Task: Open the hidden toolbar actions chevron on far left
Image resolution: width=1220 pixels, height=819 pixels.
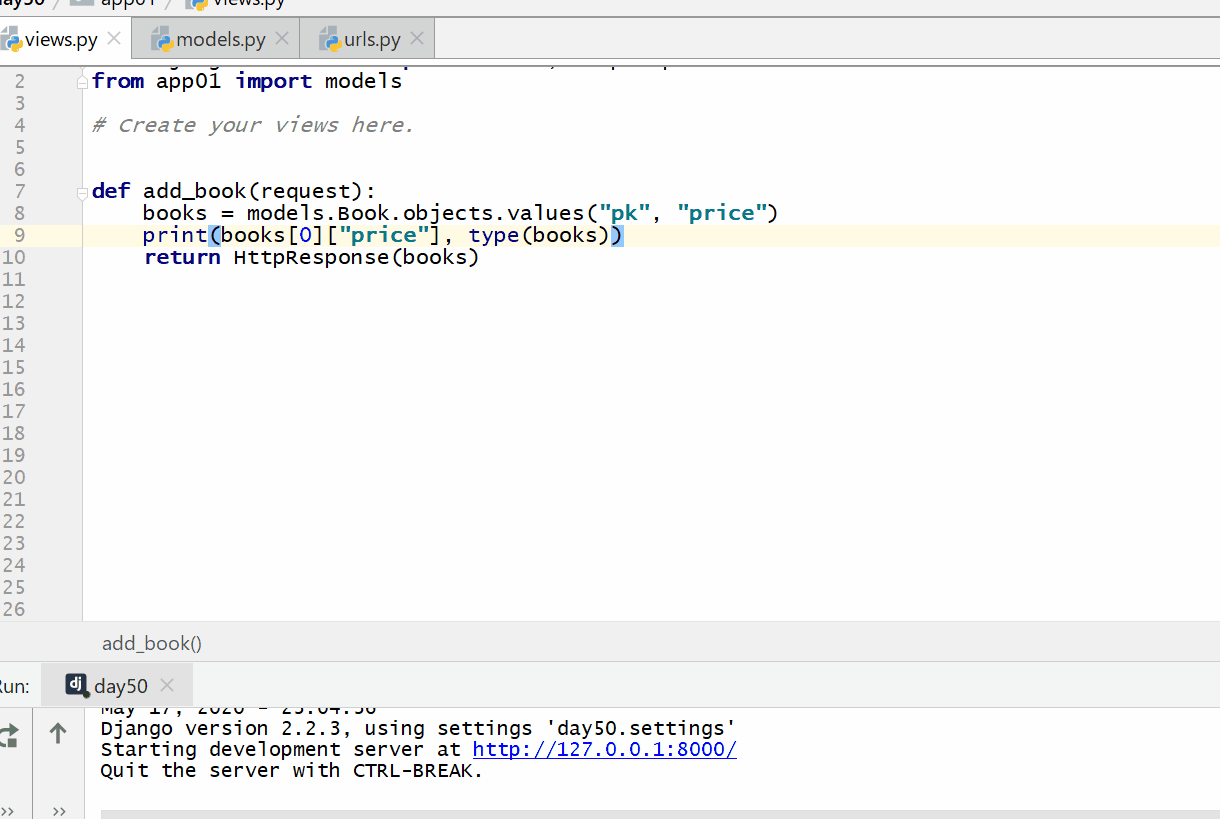Action: (x=8, y=810)
